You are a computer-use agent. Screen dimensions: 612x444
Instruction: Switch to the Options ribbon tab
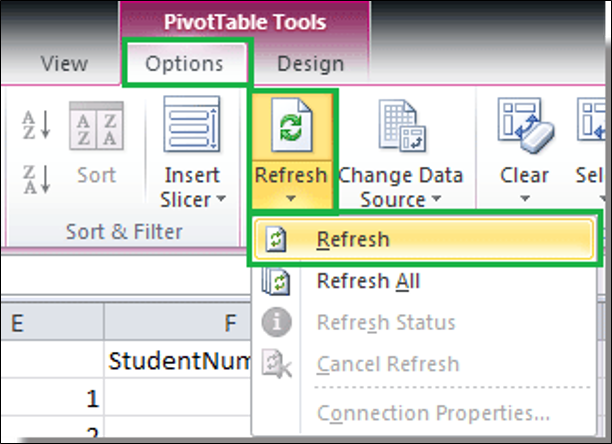pyautogui.click(x=184, y=63)
